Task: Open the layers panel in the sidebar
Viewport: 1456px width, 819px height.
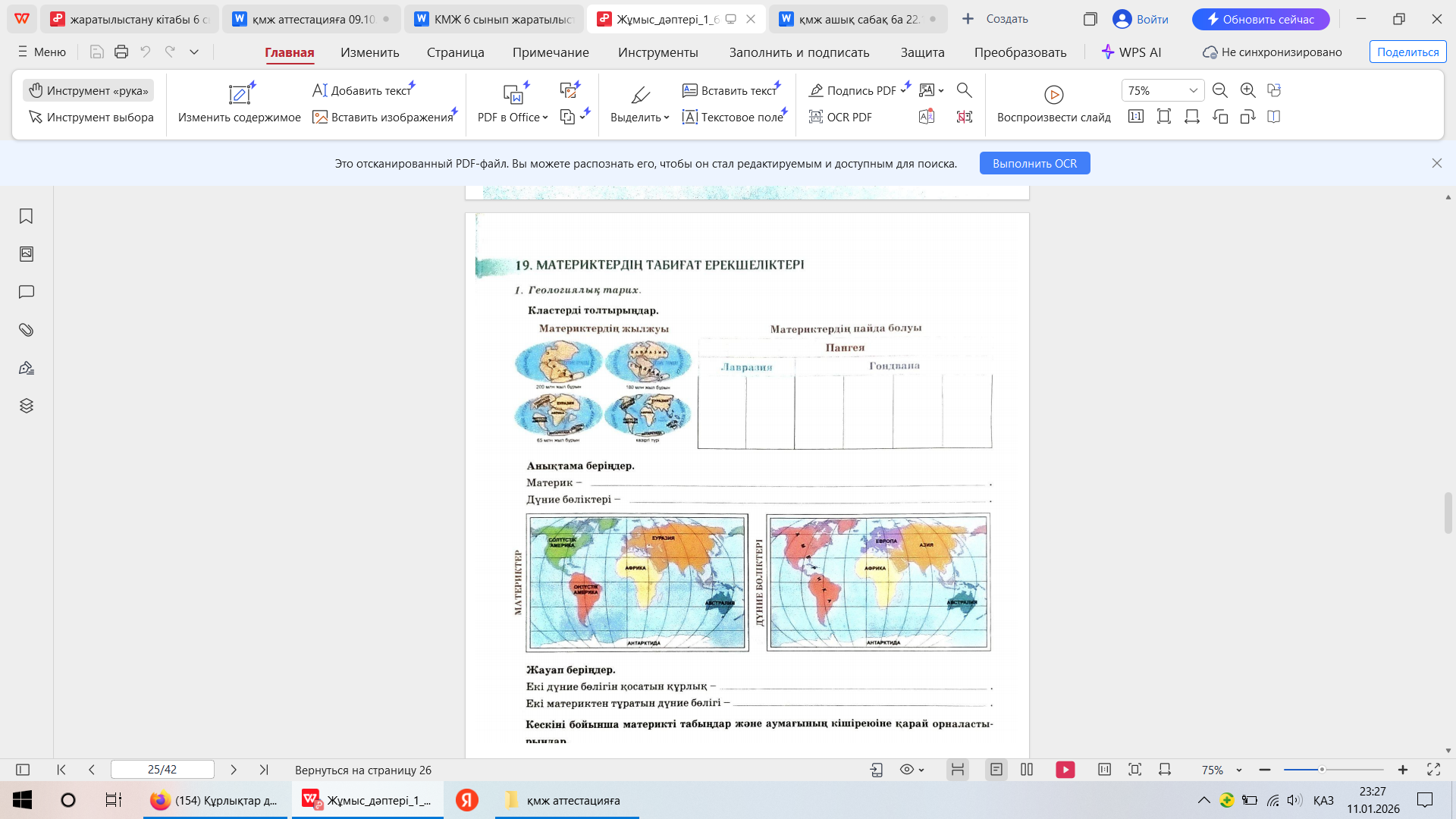Action: (26, 406)
